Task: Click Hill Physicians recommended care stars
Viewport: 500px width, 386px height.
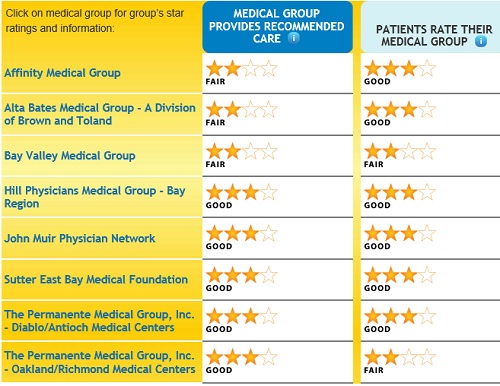Action: [242, 192]
